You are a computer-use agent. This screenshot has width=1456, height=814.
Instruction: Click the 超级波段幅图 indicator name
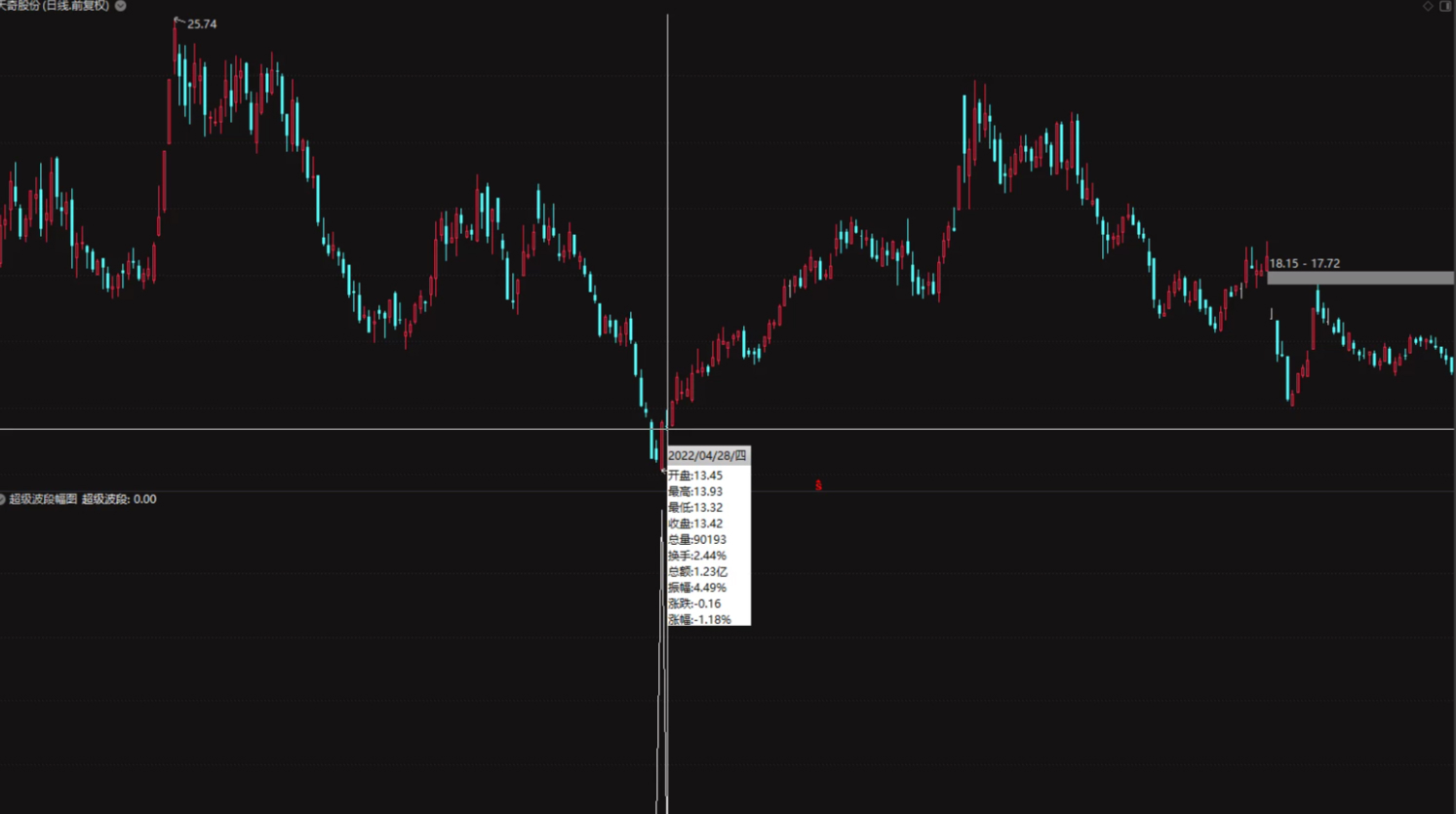(x=43, y=499)
